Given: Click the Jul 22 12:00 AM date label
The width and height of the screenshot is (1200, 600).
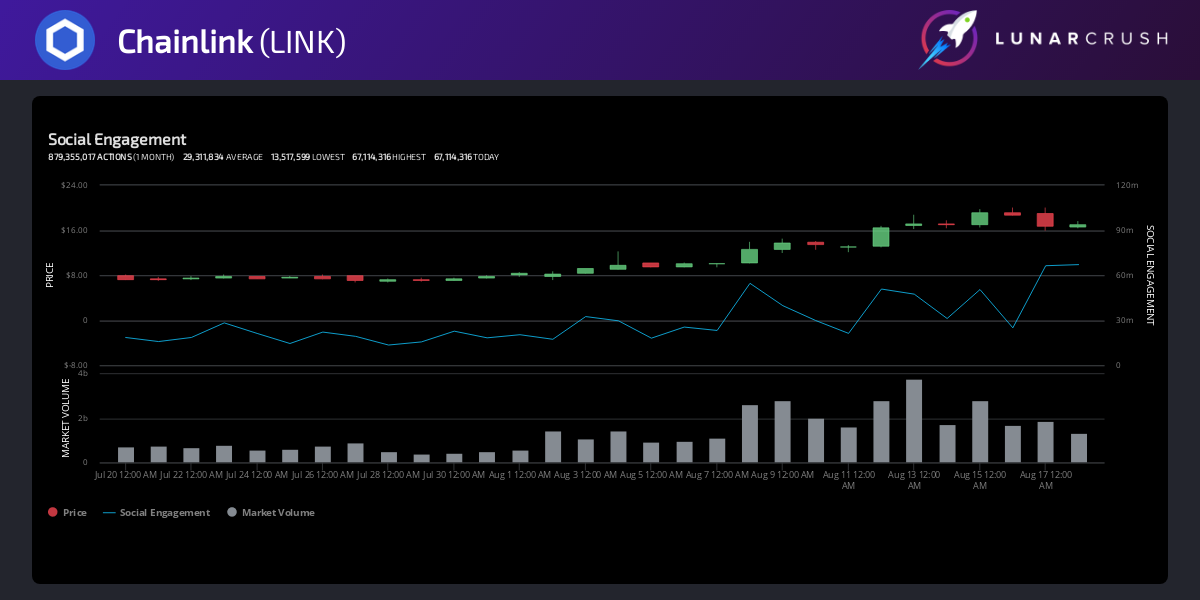Looking at the screenshot, I should click(x=191, y=473).
